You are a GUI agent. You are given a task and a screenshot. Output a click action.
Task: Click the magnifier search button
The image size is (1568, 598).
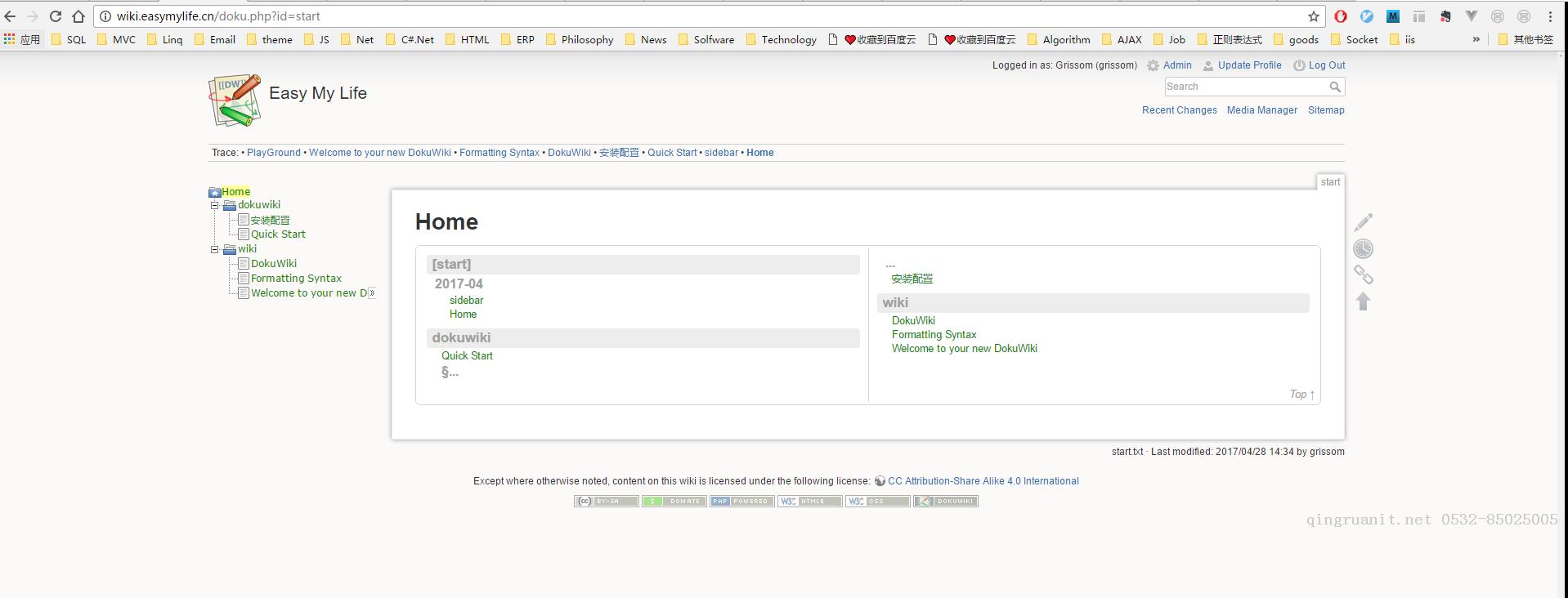pyautogui.click(x=1335, y=87)
